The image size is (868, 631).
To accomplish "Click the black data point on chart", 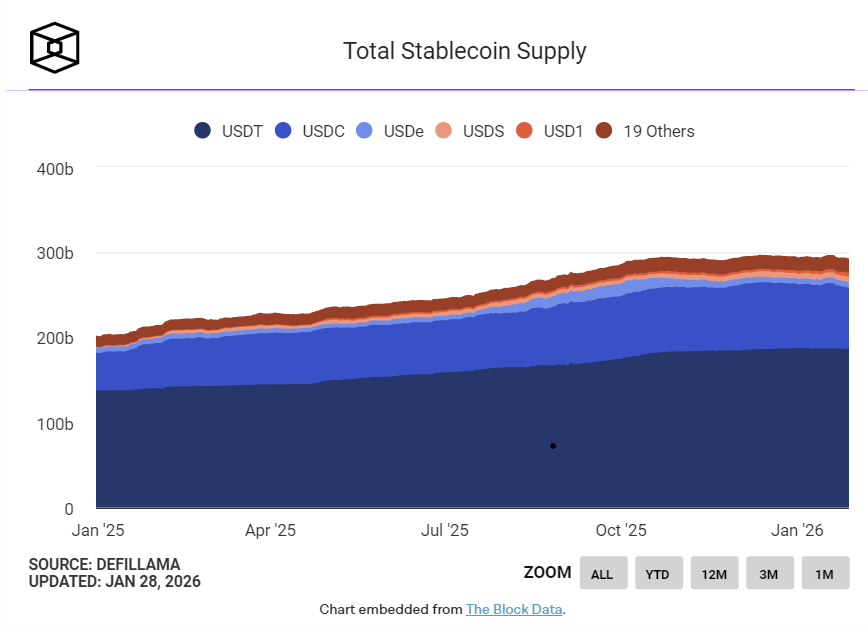I will pos(553,446).
